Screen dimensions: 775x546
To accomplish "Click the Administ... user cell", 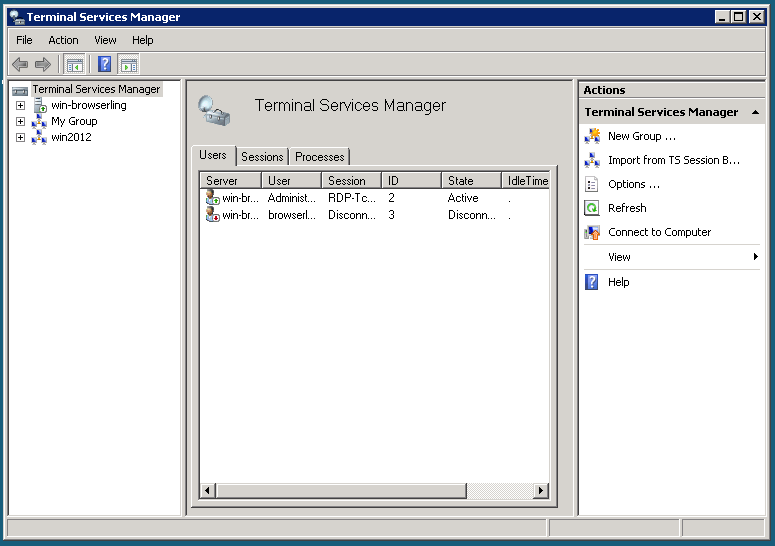I will click(x=292, y=198).
